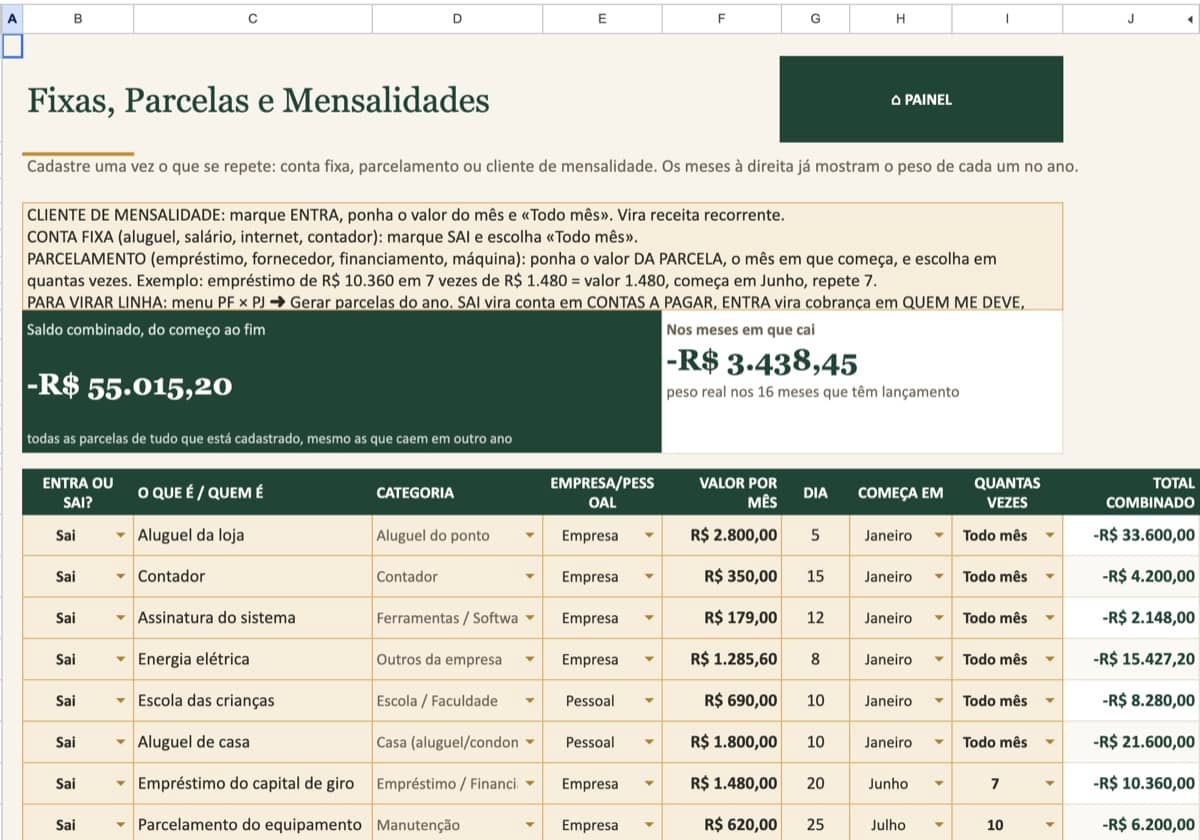Image resolution: width=1200 pixels, height=840 pixels.
Task: Click the R$ 1.285,60 value cell
Action: coord(721,660)
